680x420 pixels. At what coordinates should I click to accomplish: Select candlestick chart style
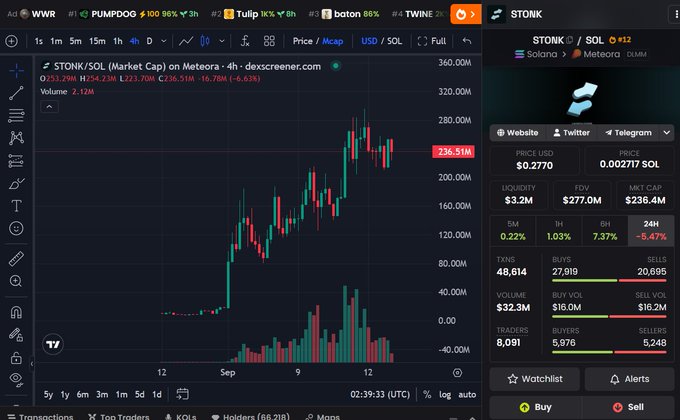(x=205, y=41)
